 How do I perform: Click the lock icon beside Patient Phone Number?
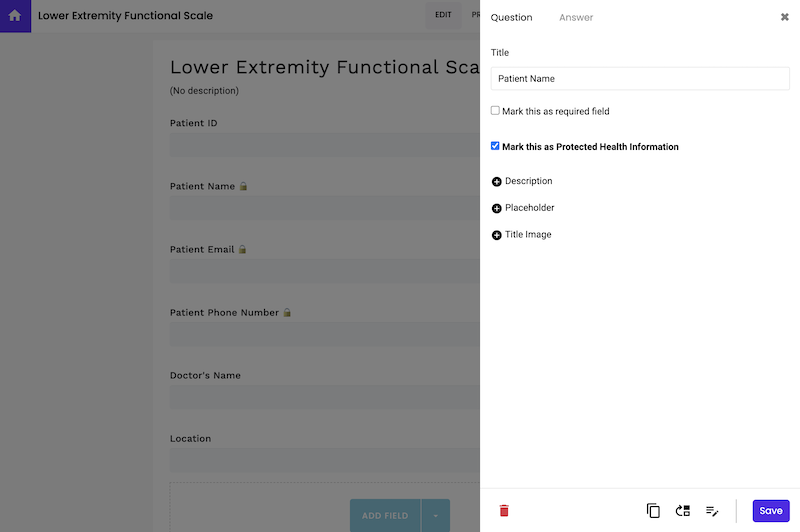[x=287, y=313]
